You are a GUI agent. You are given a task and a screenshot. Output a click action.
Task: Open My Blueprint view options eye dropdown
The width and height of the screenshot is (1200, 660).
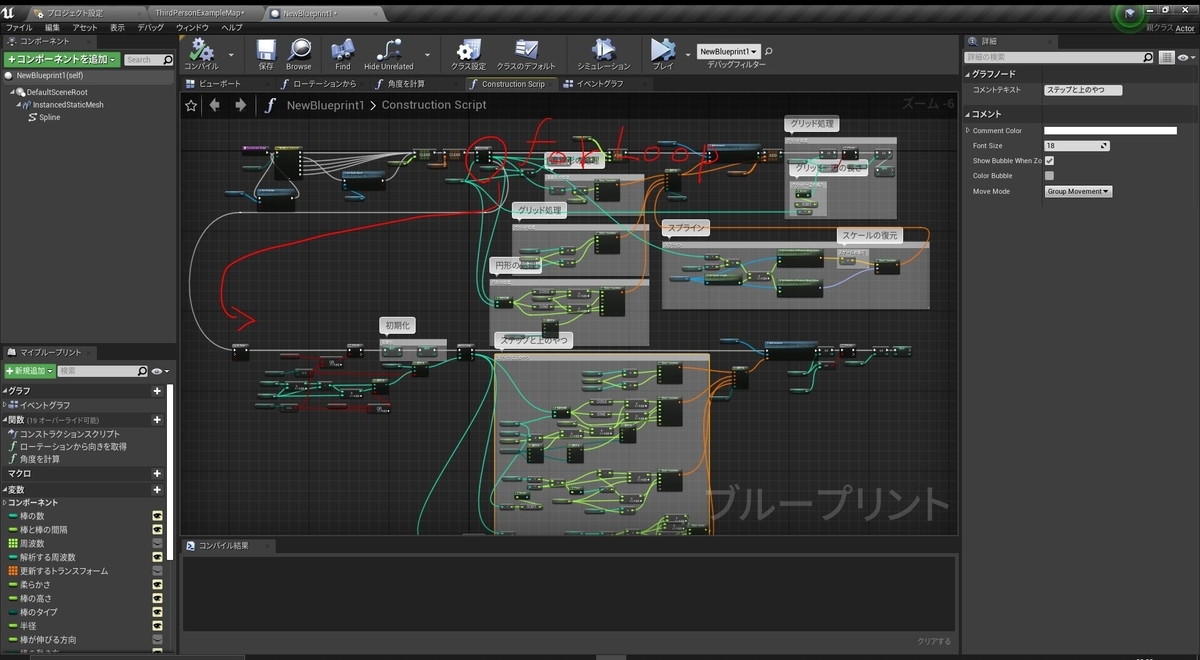click(160, 371)
